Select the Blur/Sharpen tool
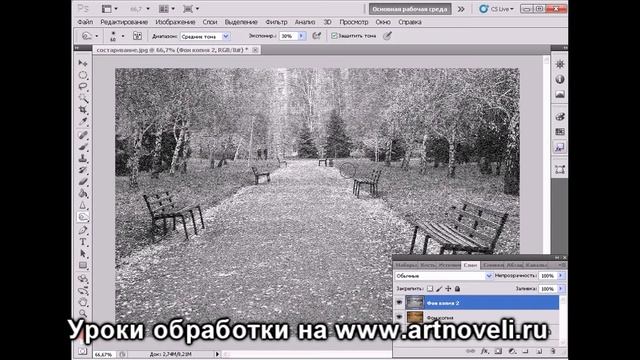The image size is (640, 360). point(83,205)
